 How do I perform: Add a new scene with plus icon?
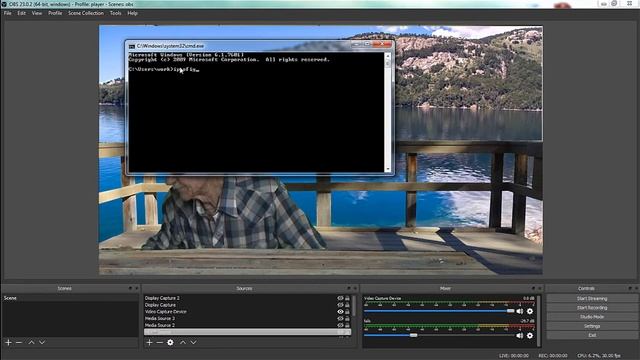[x=8, y=342]
